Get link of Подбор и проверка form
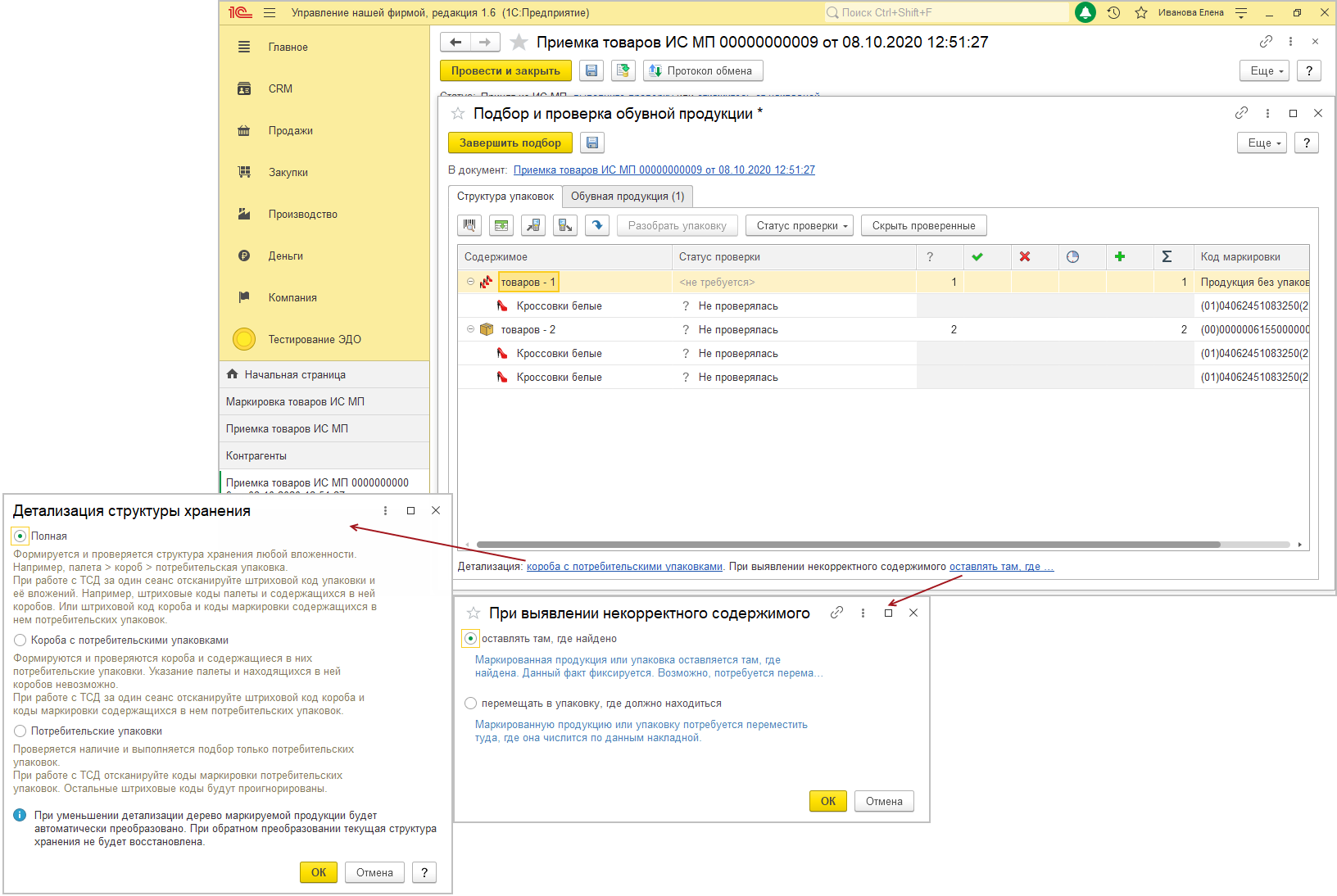This screenshot has width=1337, height=896. point(1242,113)
